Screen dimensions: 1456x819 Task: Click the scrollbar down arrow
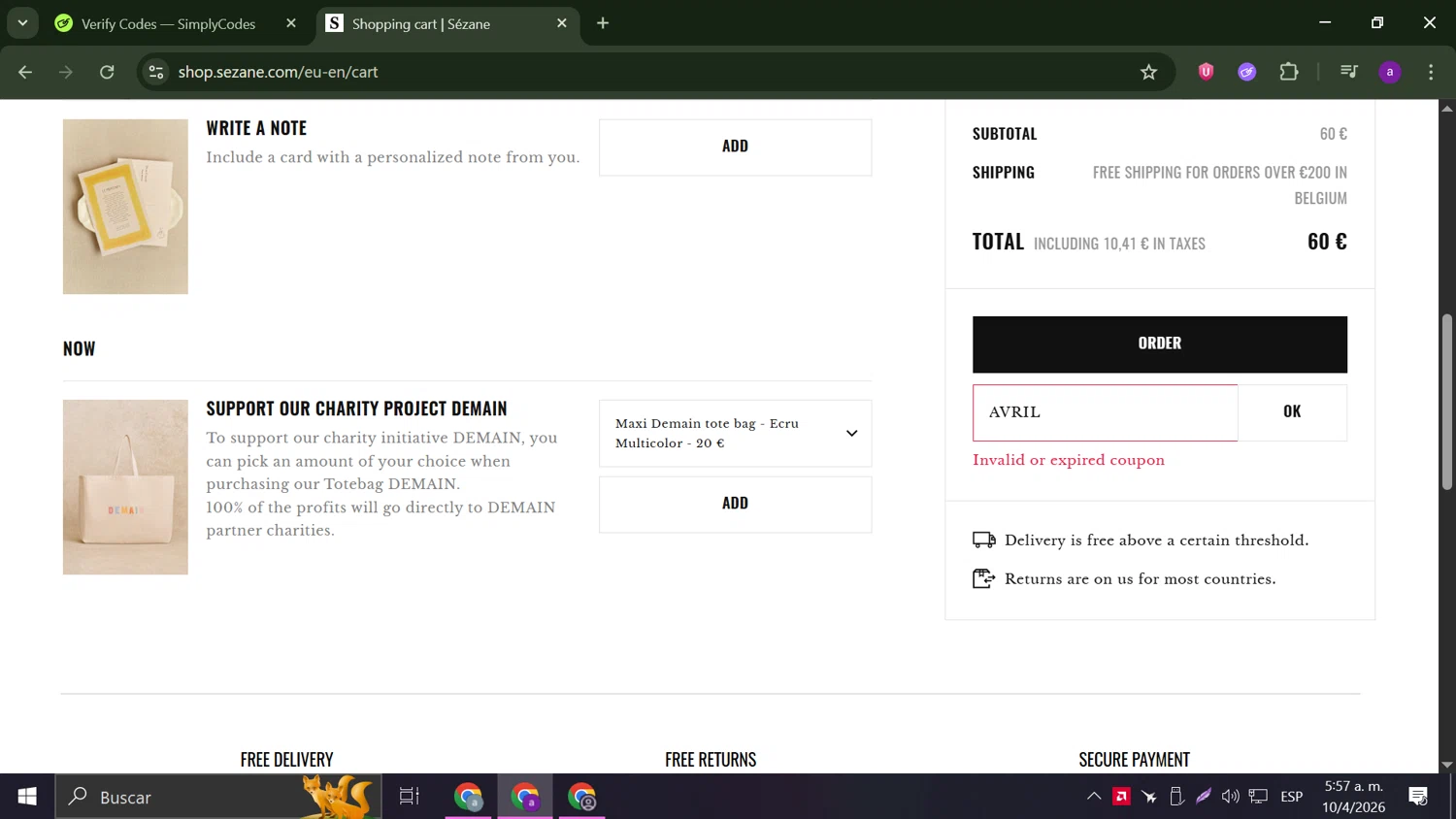tap(1447, 765)
